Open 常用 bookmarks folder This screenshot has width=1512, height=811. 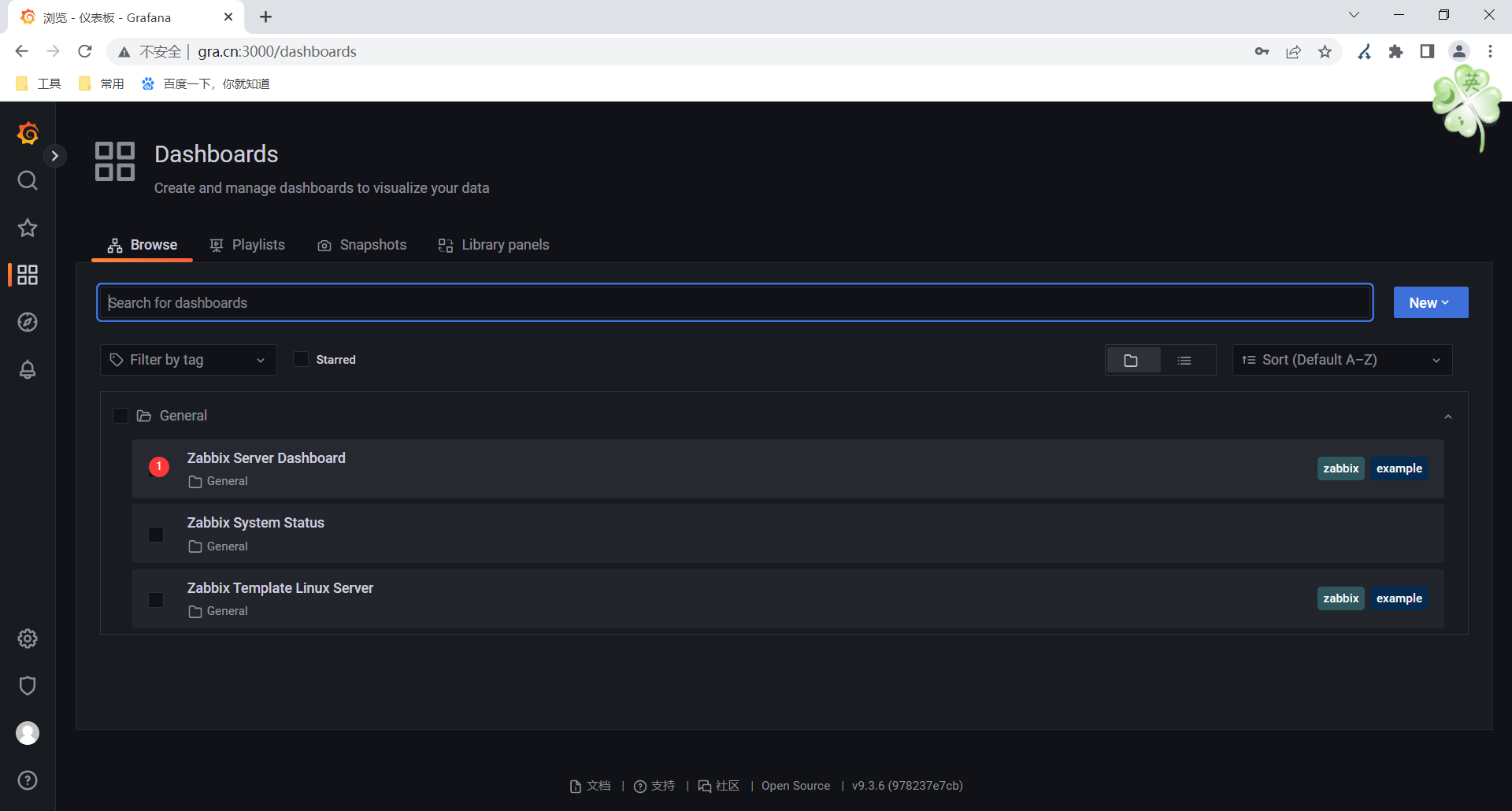point(101,83)
